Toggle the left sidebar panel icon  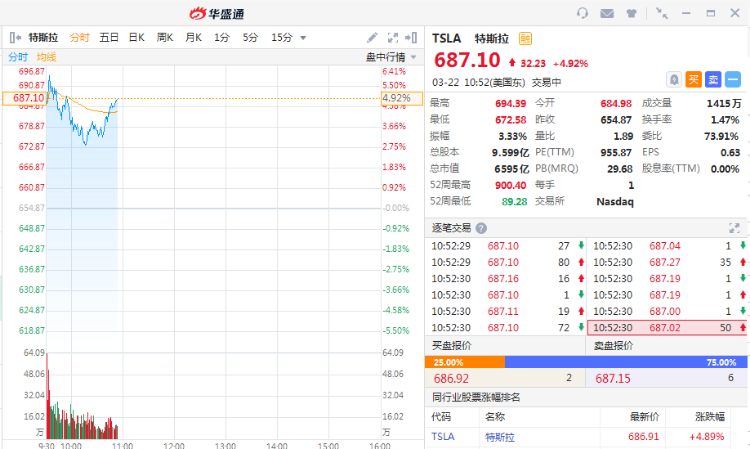[13, 37]
